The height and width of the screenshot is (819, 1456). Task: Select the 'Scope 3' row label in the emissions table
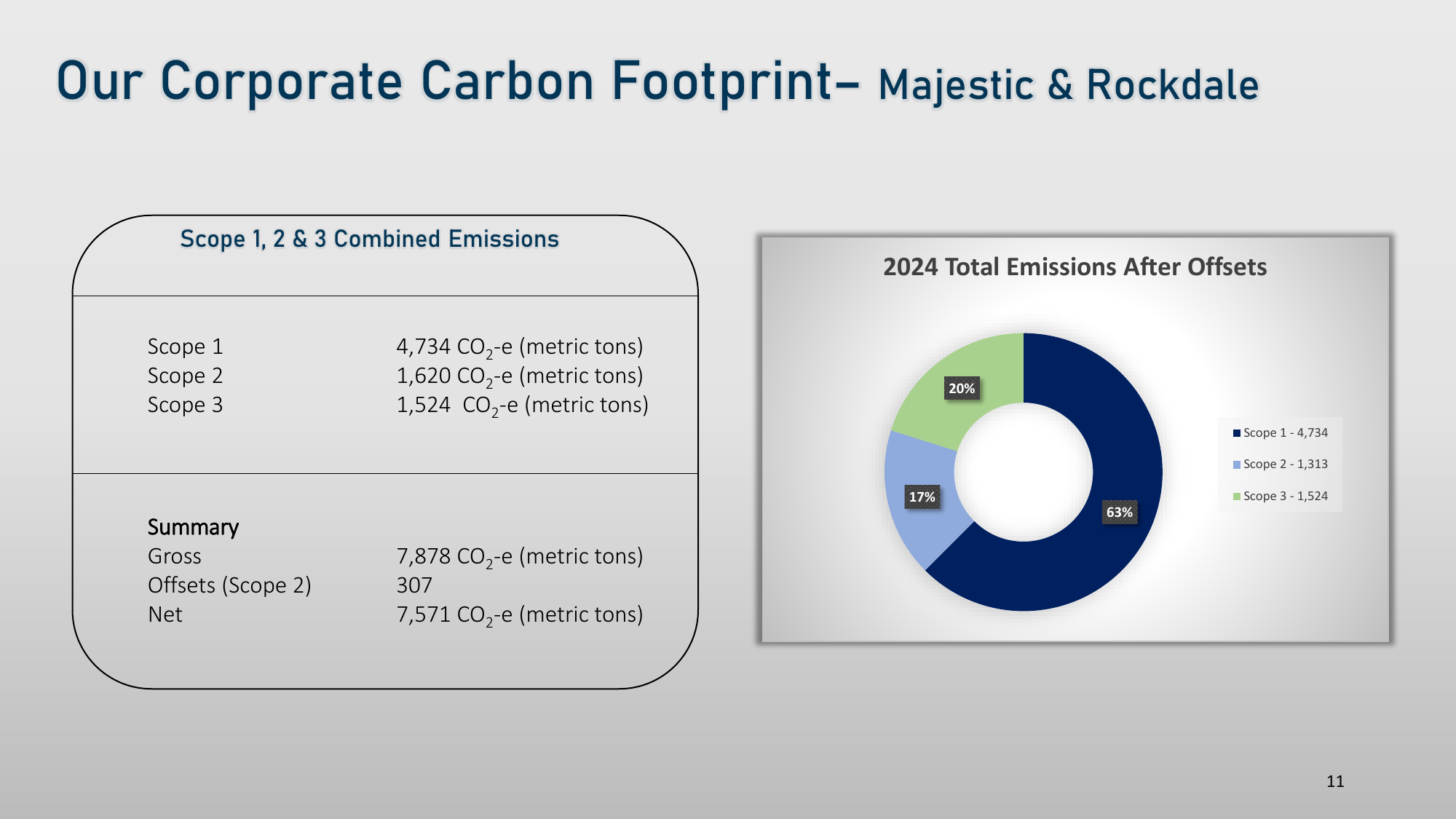[x=185, y=405]
